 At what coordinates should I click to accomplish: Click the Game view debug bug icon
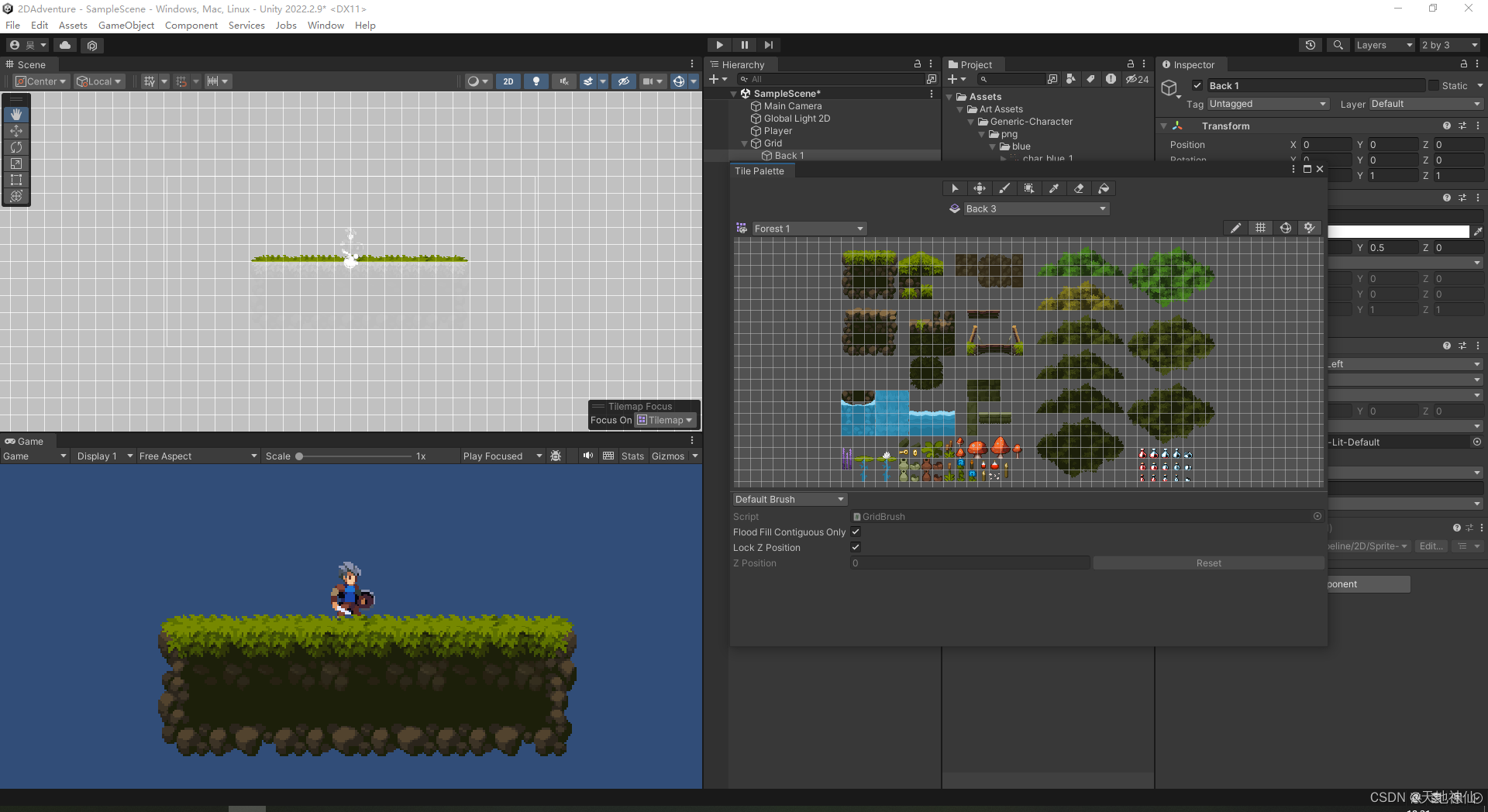556,456
